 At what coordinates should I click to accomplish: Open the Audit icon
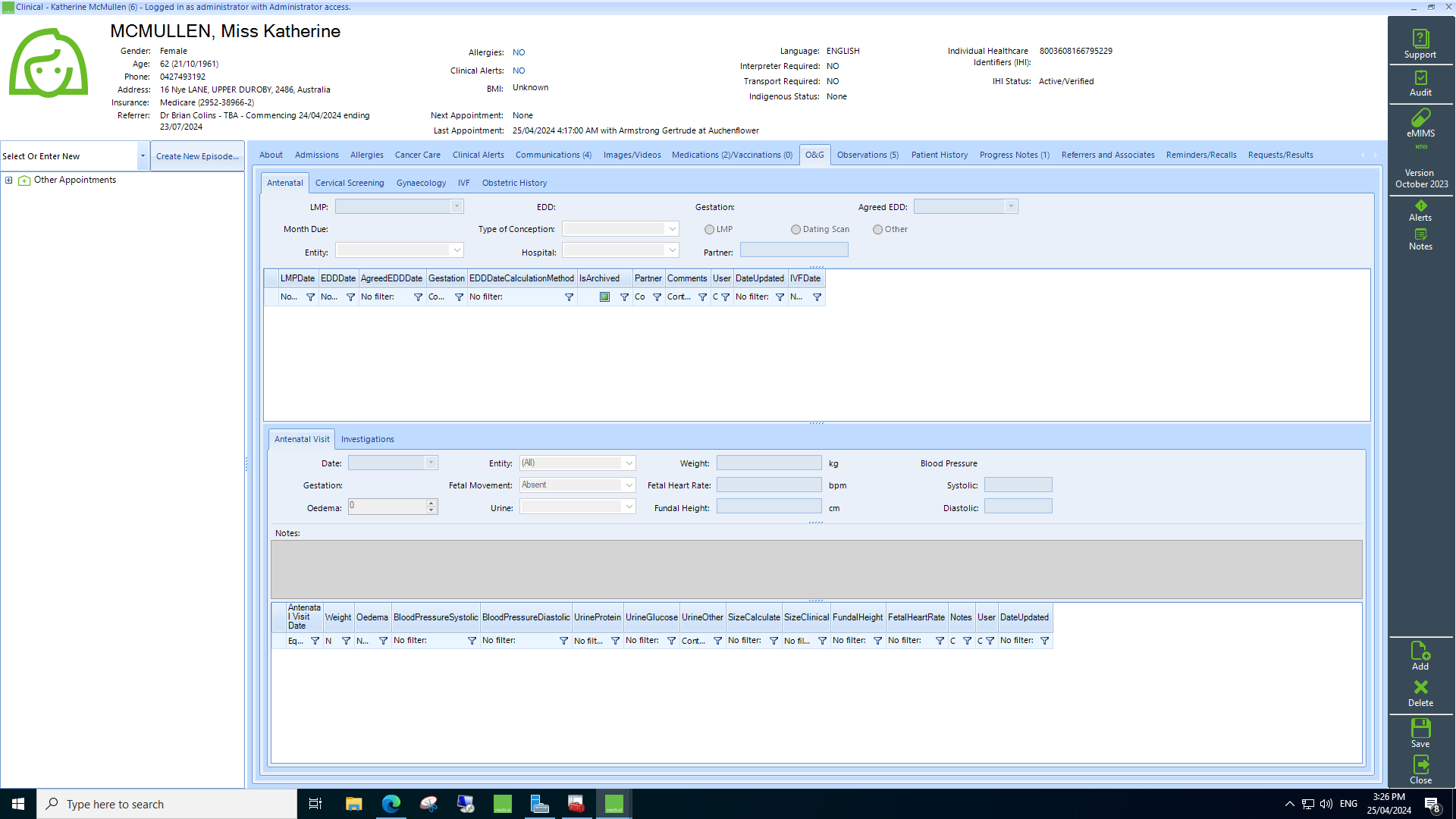pyautogui.click(x=1420, y=83)
